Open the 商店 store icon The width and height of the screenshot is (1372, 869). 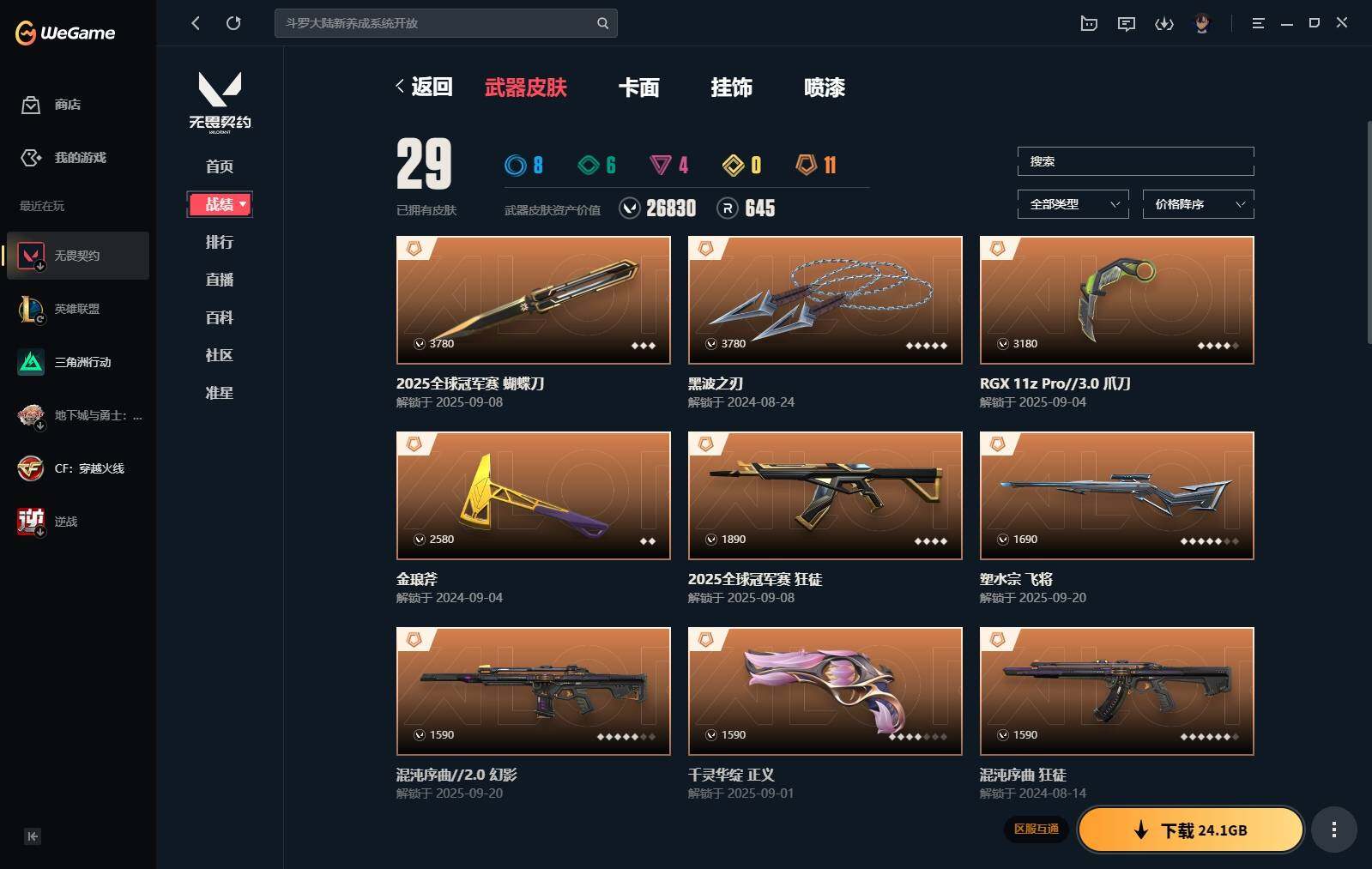tap(31, 105)
